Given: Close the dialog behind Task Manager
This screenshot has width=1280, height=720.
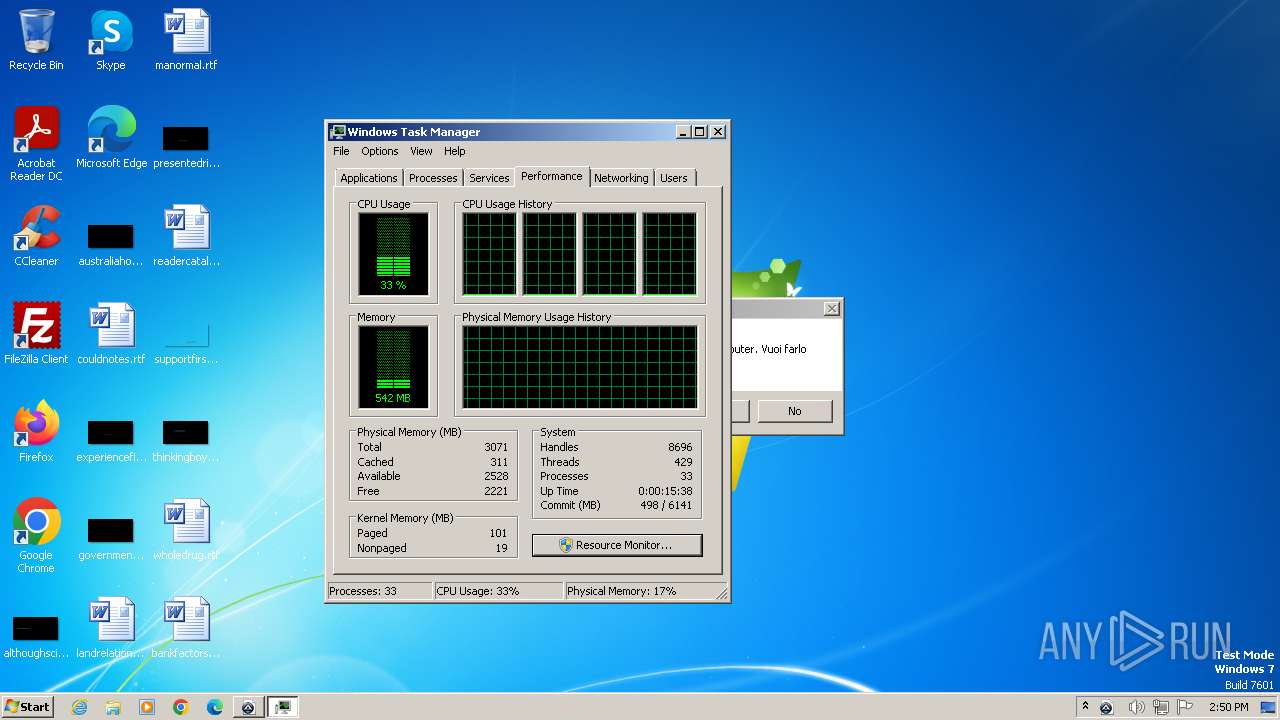Looking at the screenshot, I should pyautogui.click(x=832, y=309).
